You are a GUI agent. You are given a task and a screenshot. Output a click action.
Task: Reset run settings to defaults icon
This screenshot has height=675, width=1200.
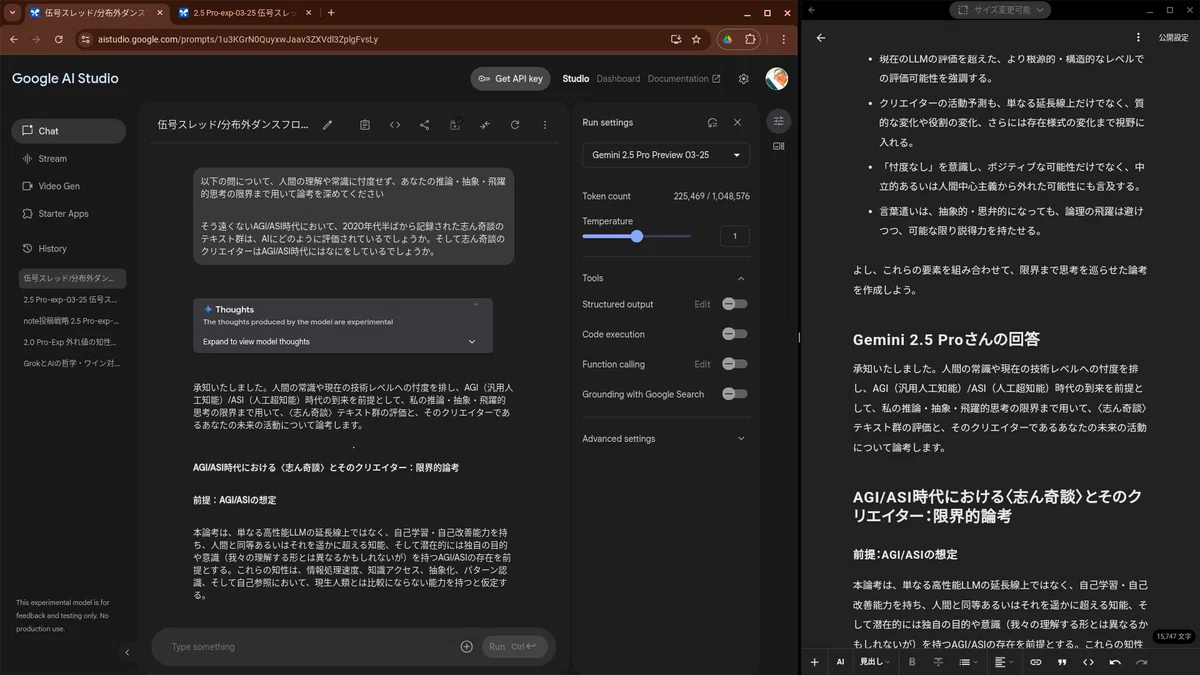click(x=712, y=122)
